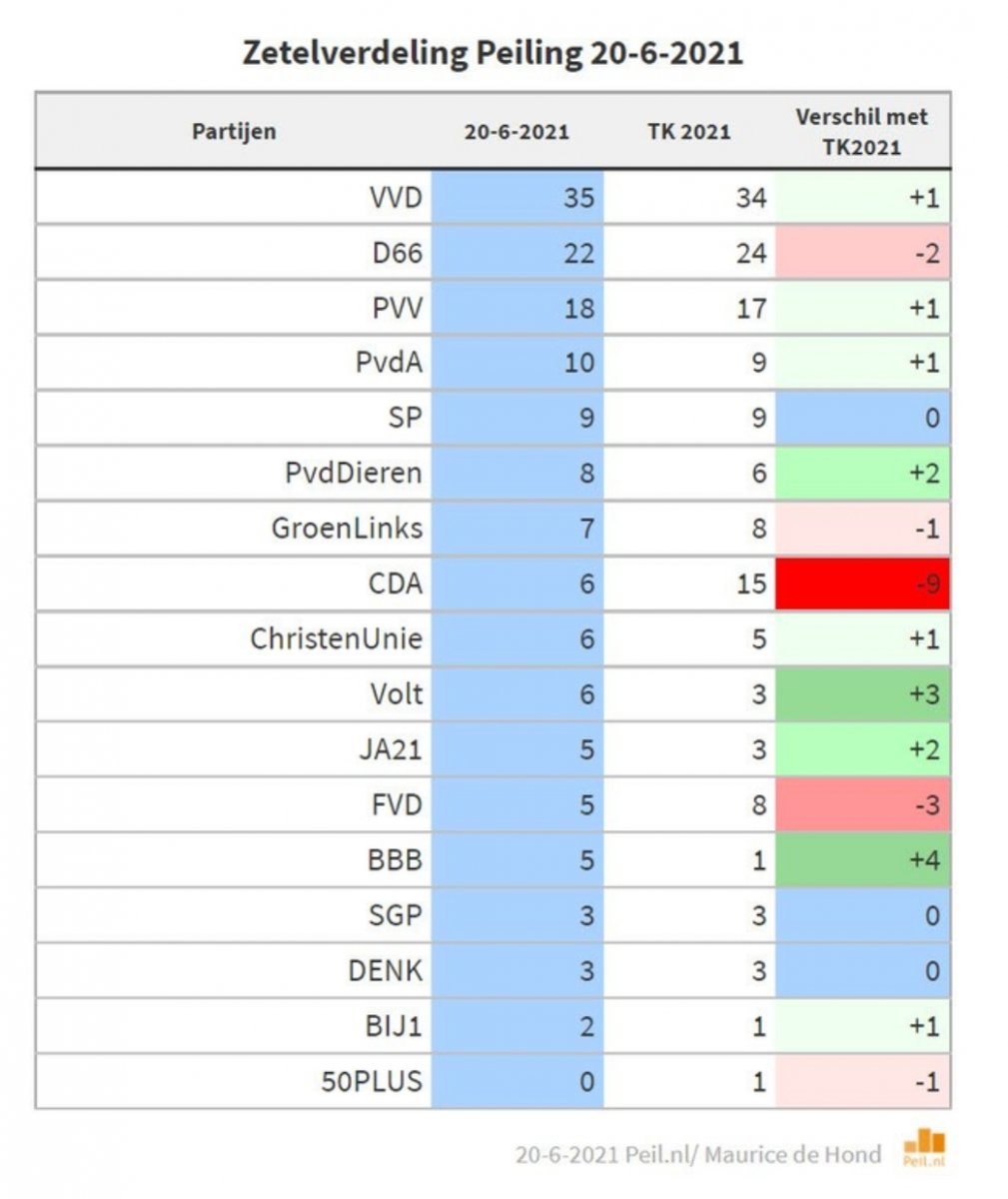Screen dimensions: 1008x1199
Task: Click the JA21 party name
Action: click(x=390, y=749)
